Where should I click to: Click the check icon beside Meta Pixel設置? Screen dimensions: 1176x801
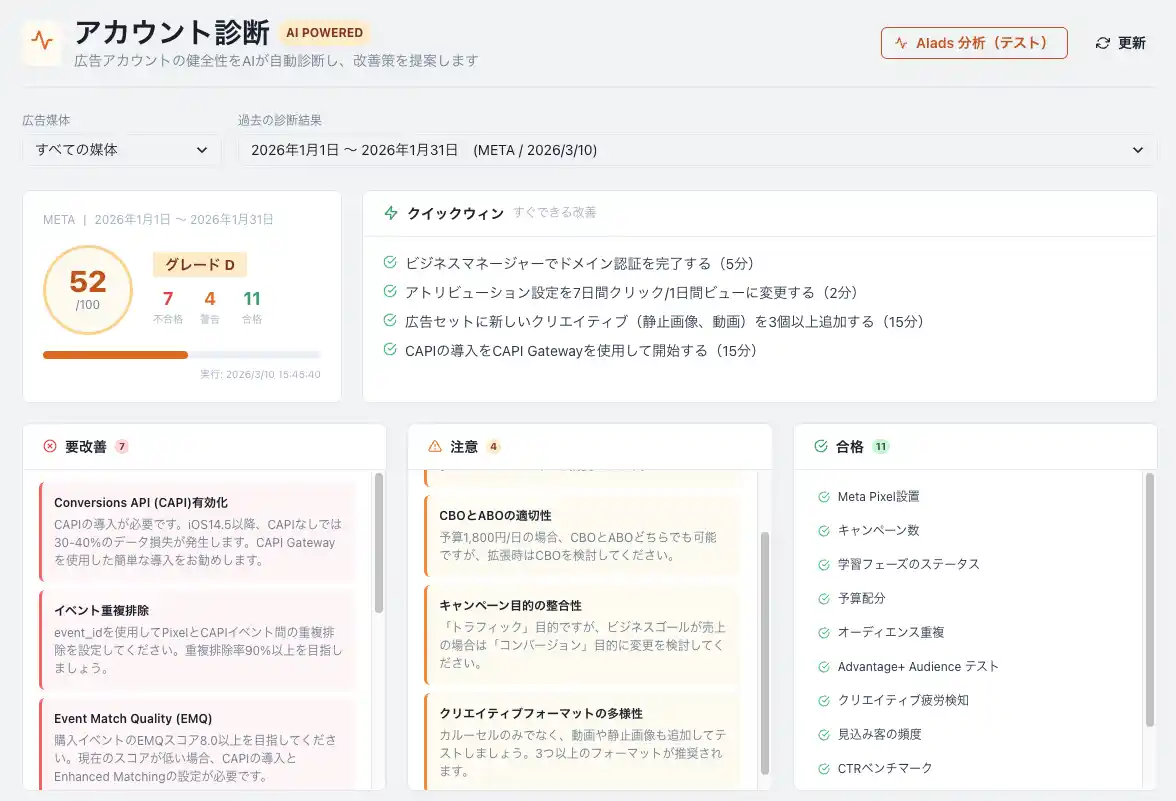824,497
